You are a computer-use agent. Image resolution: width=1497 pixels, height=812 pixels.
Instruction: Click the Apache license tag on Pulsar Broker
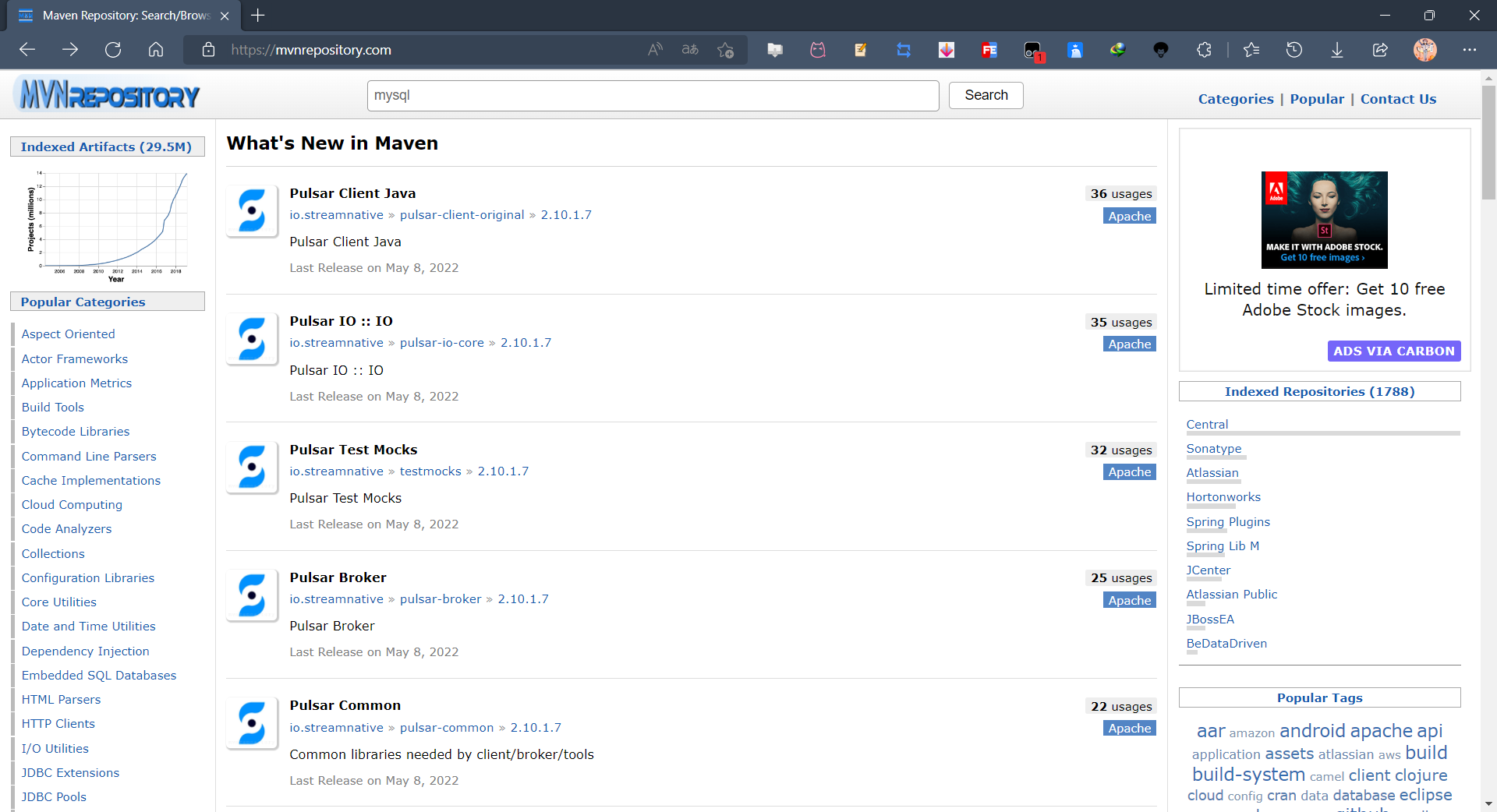pos(1129,600)
